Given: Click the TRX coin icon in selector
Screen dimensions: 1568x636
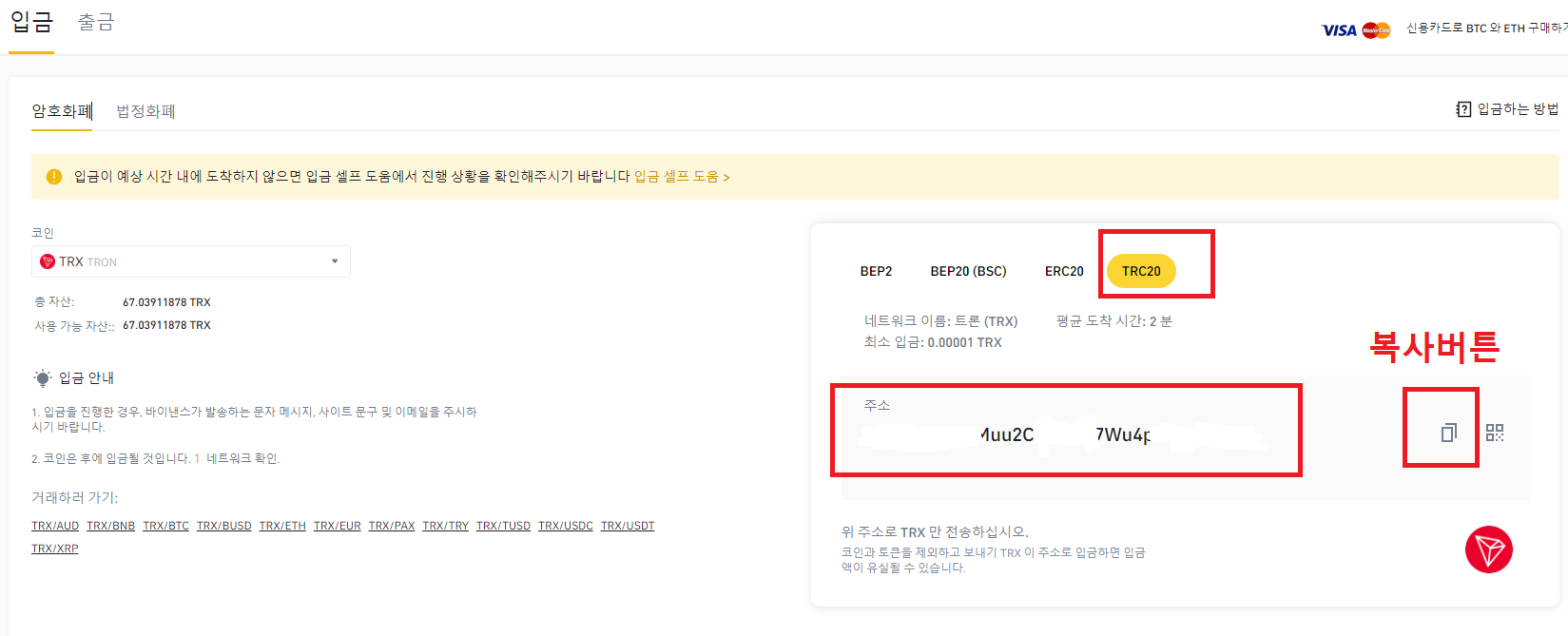Looking at the screenshot, I should click(x=48, y=261).
